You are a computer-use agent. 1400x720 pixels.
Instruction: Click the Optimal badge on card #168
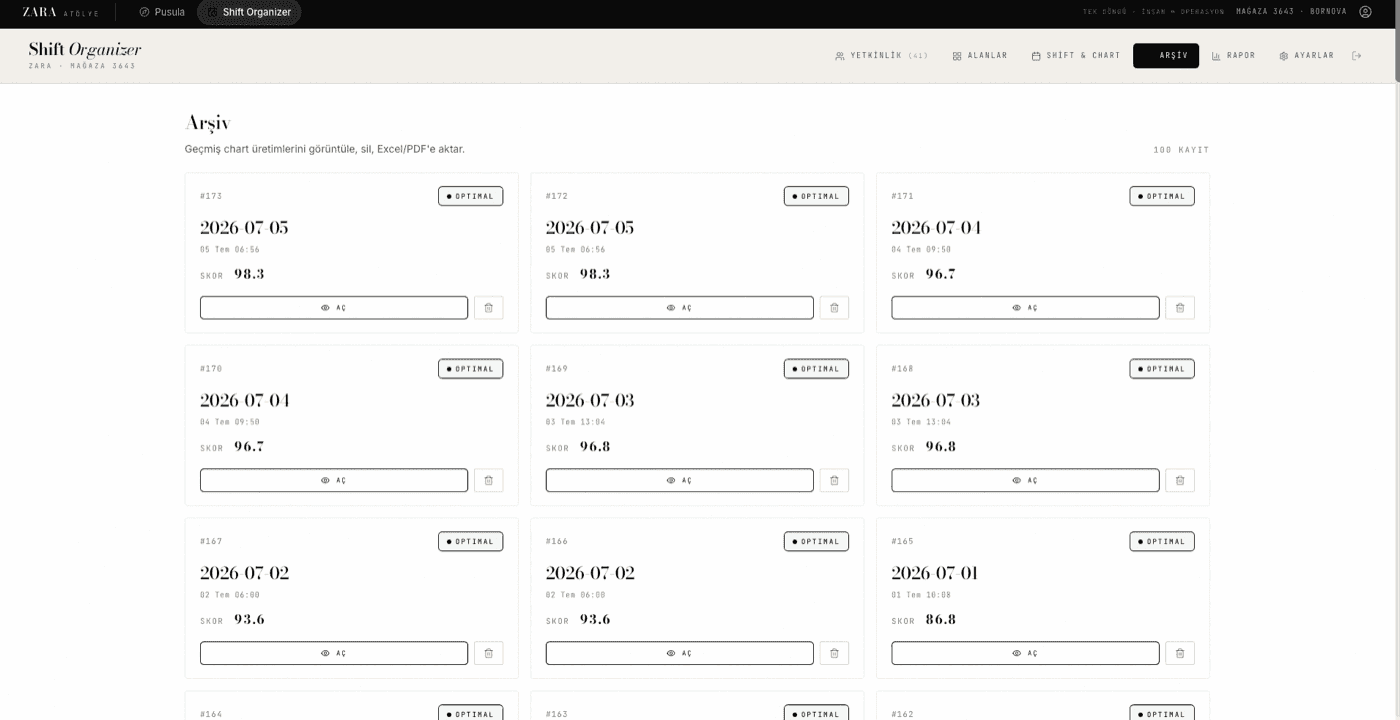[x=1162, y=369]
